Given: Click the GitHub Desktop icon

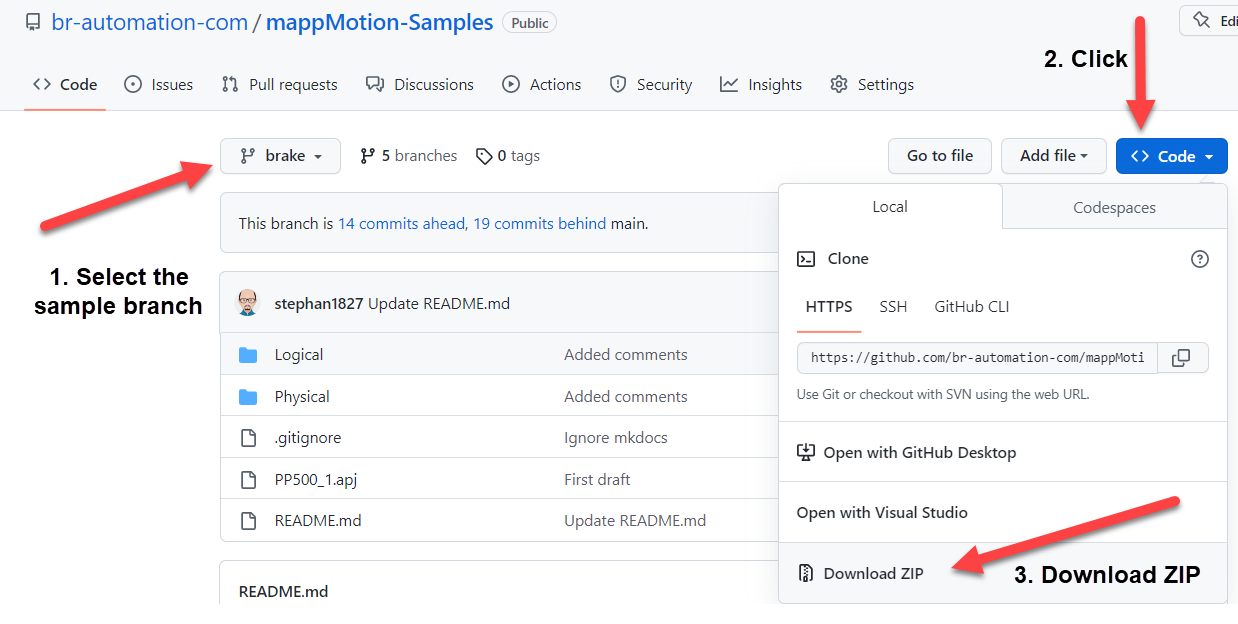Looking at the screenshot, I should [806, 453].
